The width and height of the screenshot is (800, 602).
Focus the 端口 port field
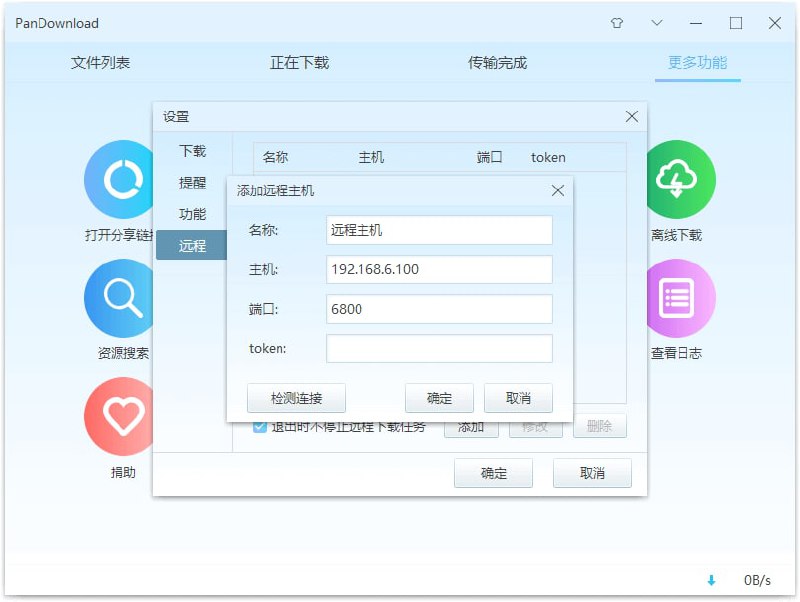pyautogui.click(x=439, y=309)
